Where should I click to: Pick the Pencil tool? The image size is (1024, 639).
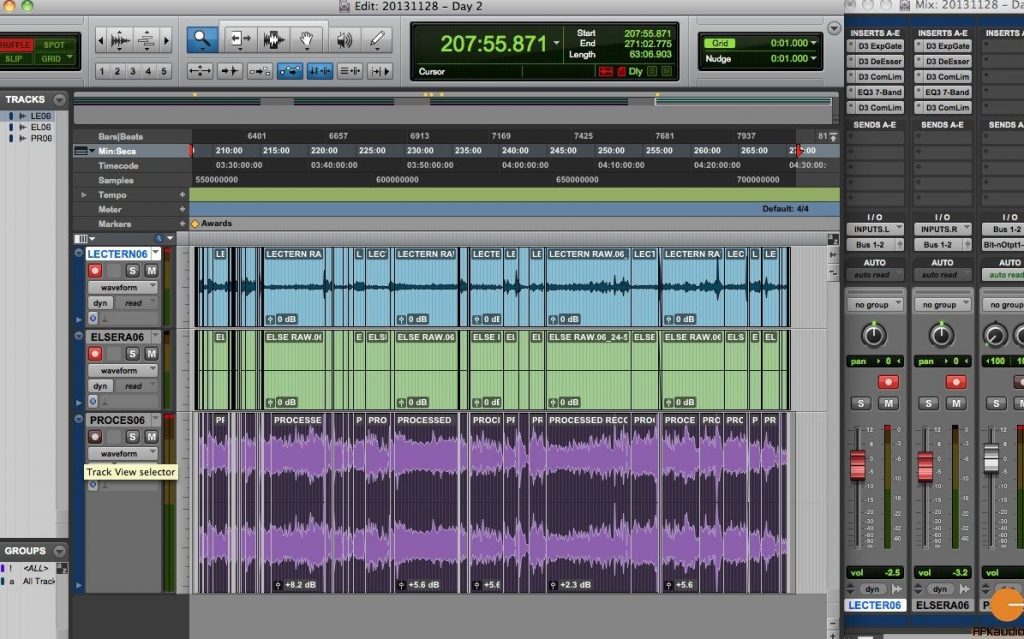pos(377,40)
